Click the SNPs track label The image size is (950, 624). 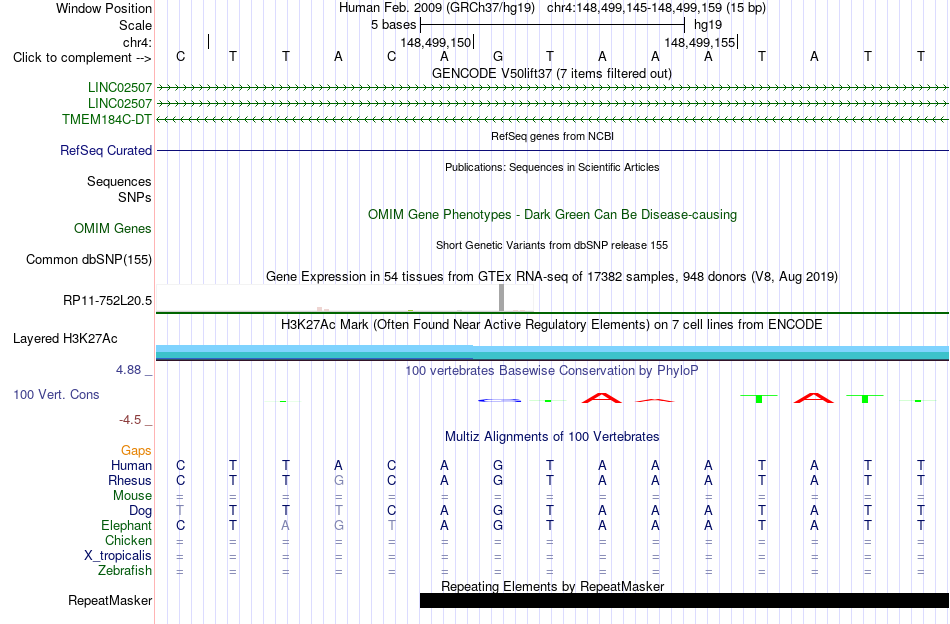point(135,197)
